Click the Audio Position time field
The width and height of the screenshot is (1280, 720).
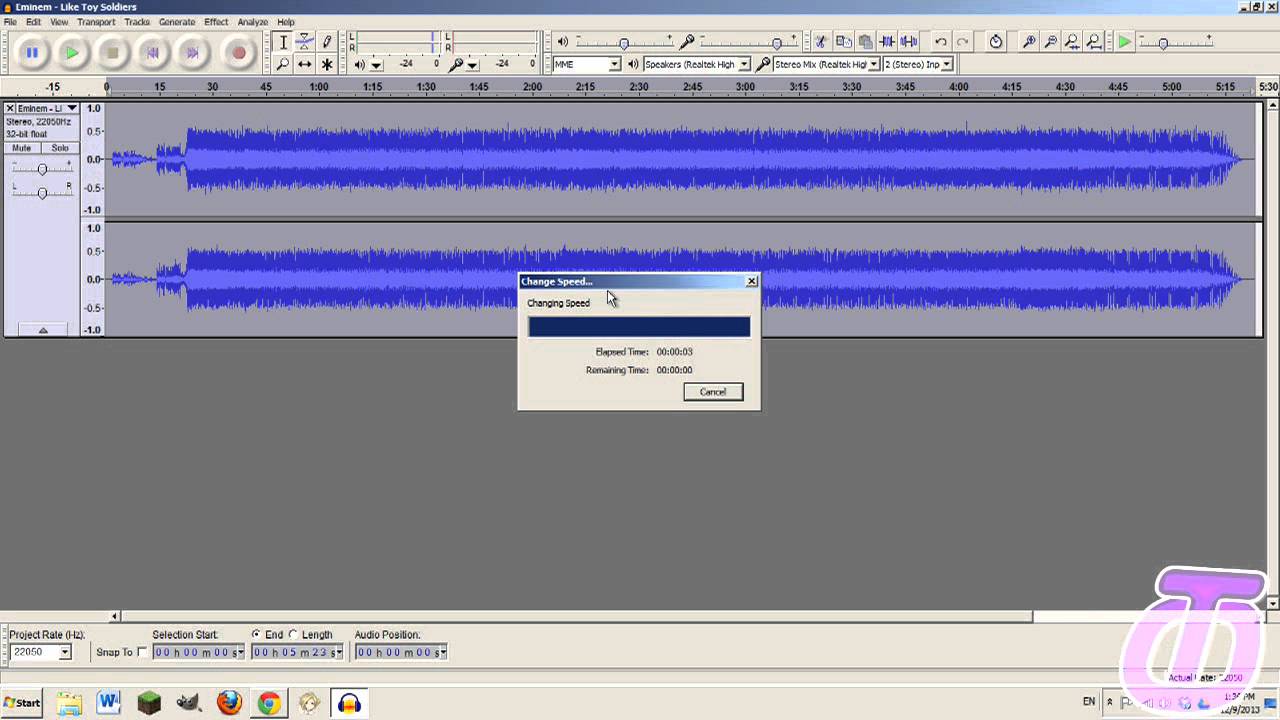400,652
